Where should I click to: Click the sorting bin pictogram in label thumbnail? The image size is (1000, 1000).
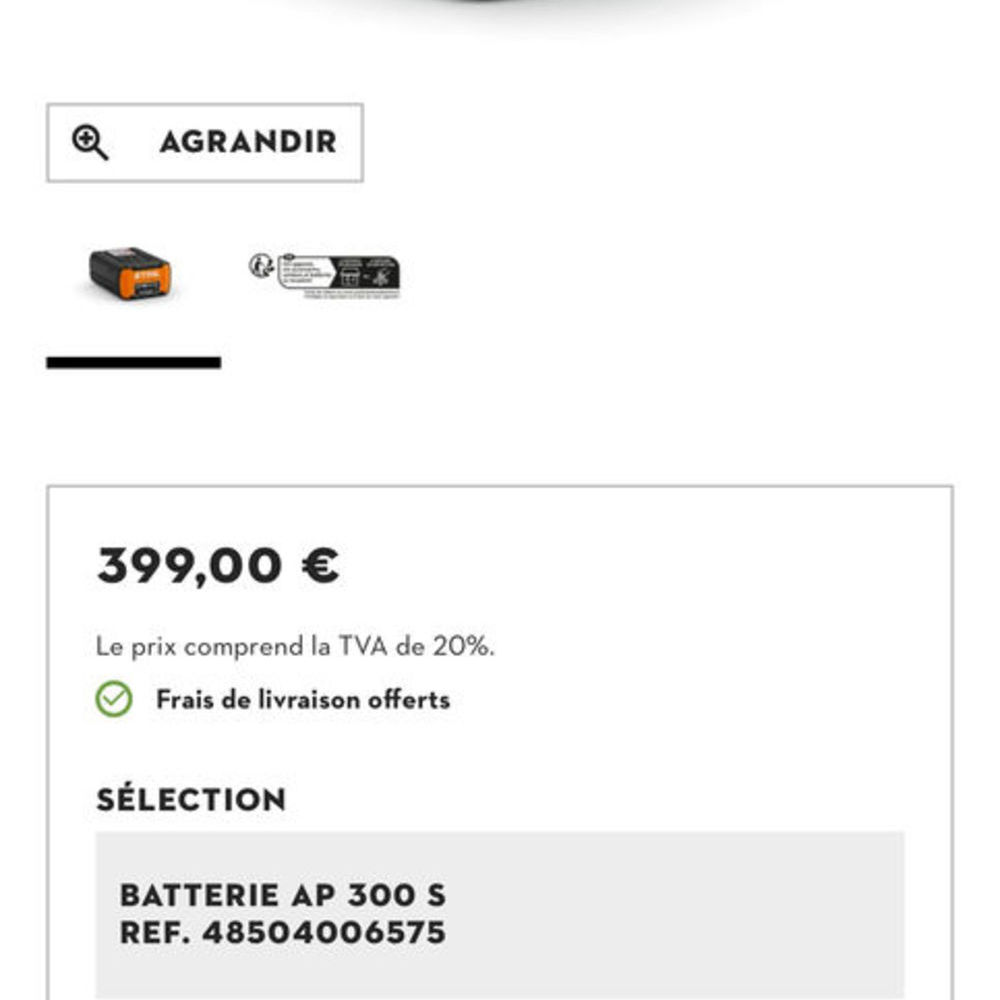click(350, 276)
